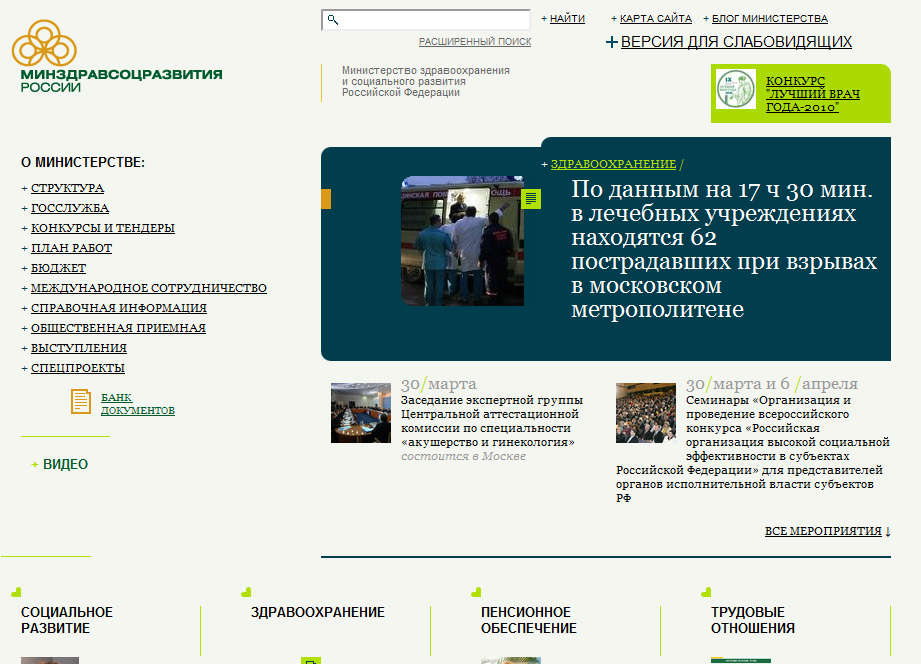Open Социальное развитие section
Screen dimensions: 921x664
coord(66,620)
